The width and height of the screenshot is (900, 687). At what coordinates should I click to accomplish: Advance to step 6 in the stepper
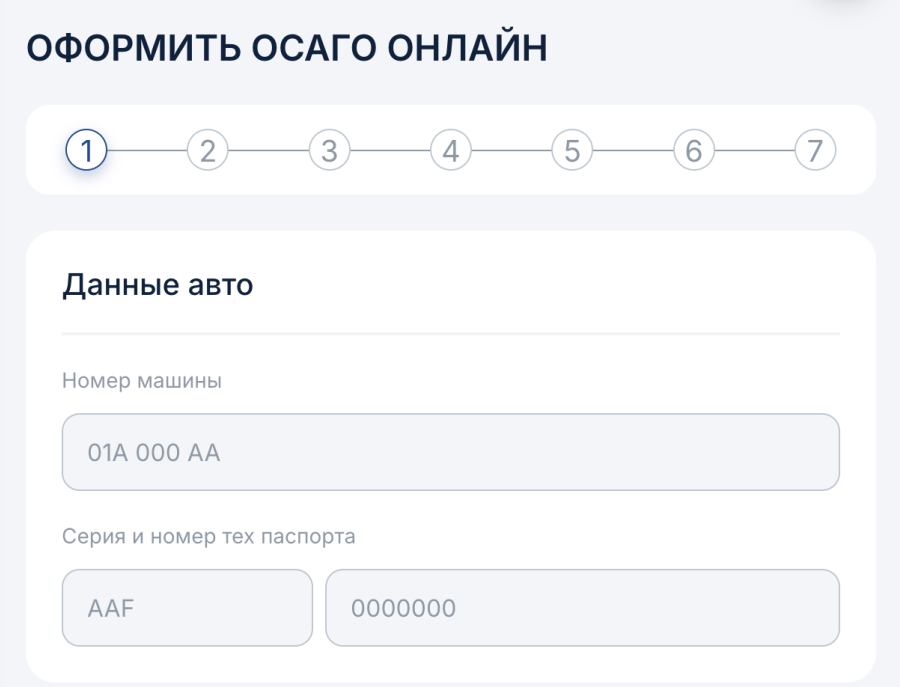(694, 150)
